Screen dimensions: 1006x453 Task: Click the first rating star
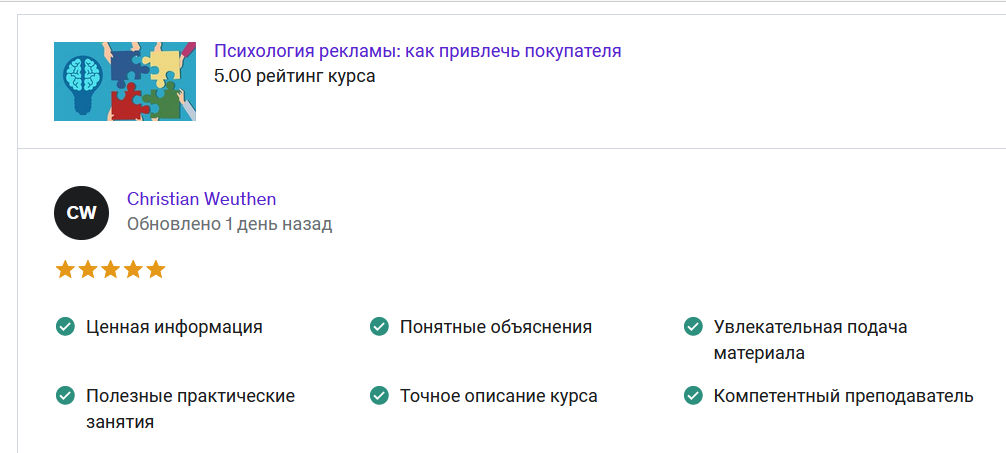[x=65, y=269]
